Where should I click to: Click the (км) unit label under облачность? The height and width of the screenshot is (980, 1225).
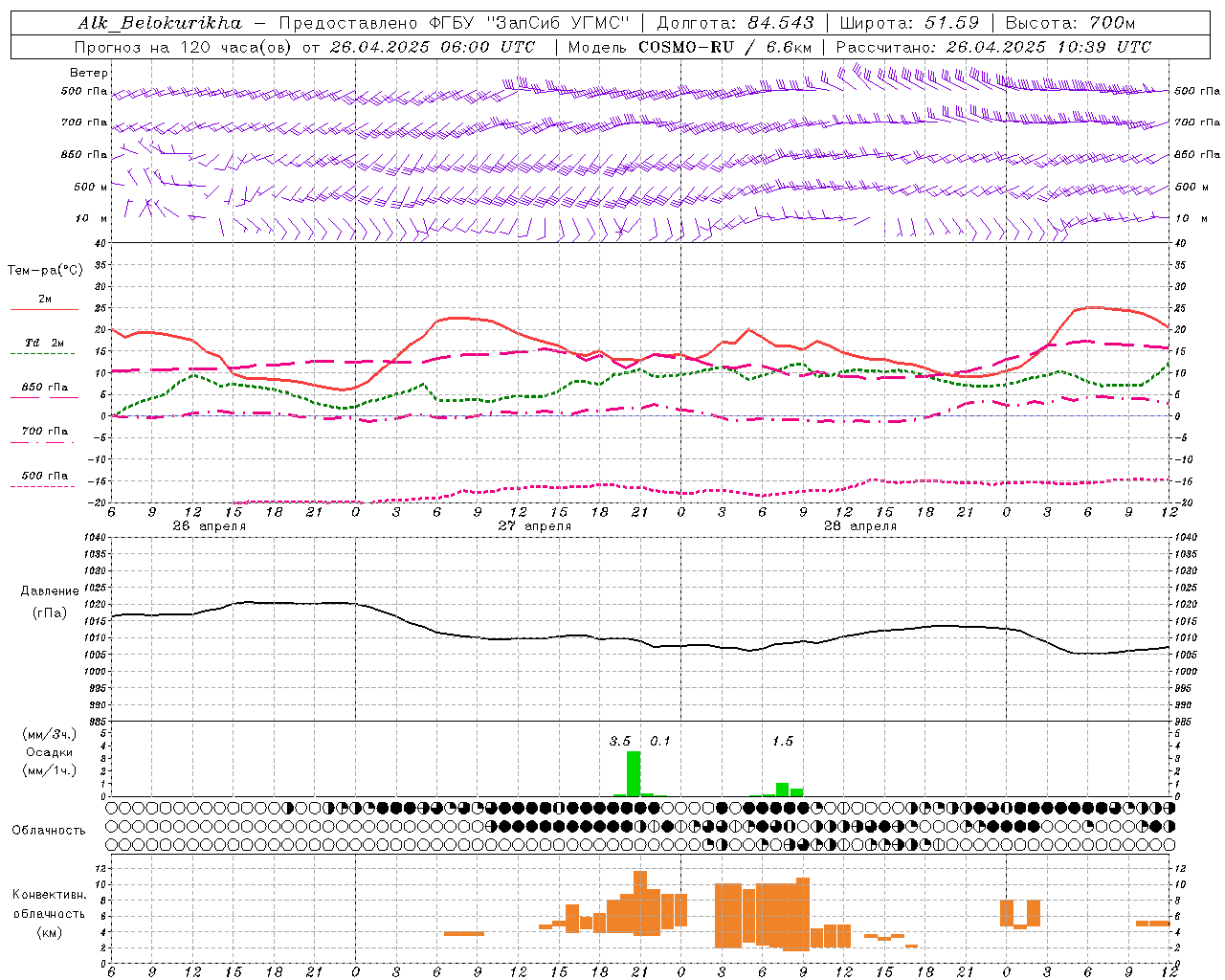tap(50, 932)
